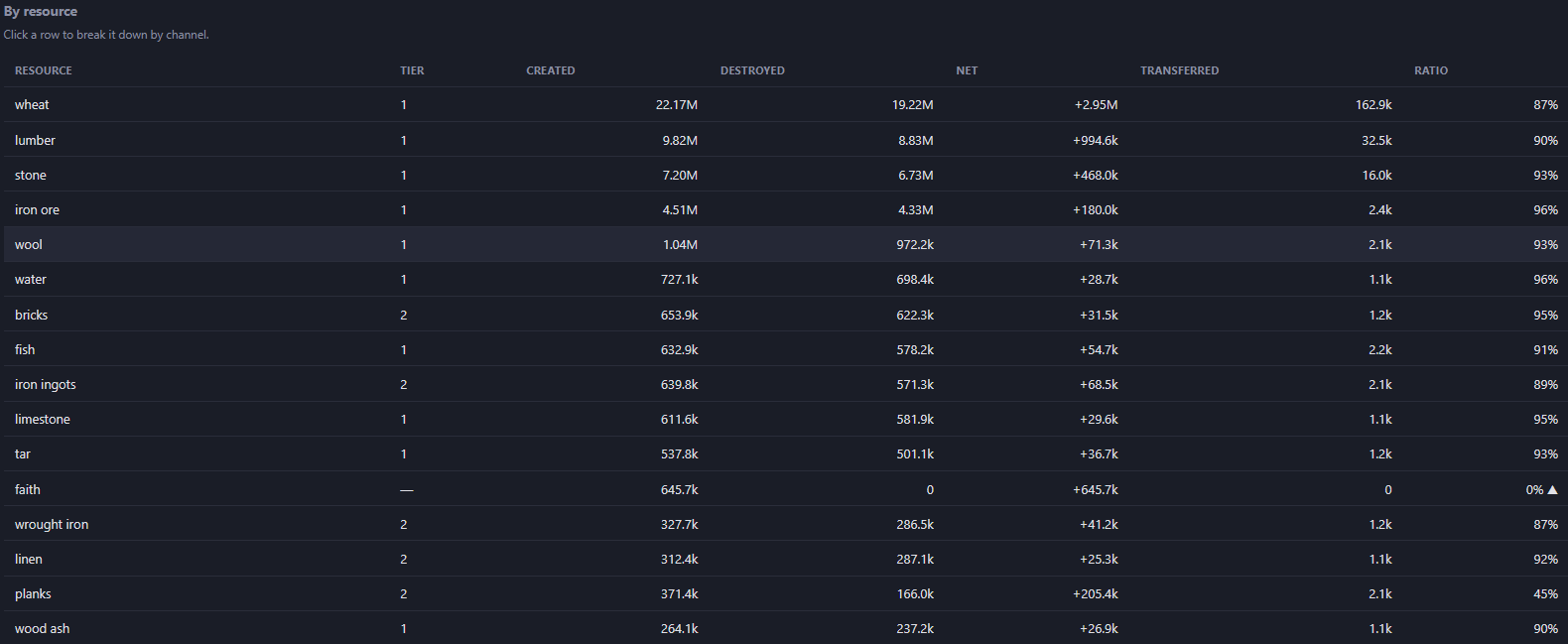Select the wrought iron resource name
This screenshot has height=644, width=1568.
(x=52, y=524)
